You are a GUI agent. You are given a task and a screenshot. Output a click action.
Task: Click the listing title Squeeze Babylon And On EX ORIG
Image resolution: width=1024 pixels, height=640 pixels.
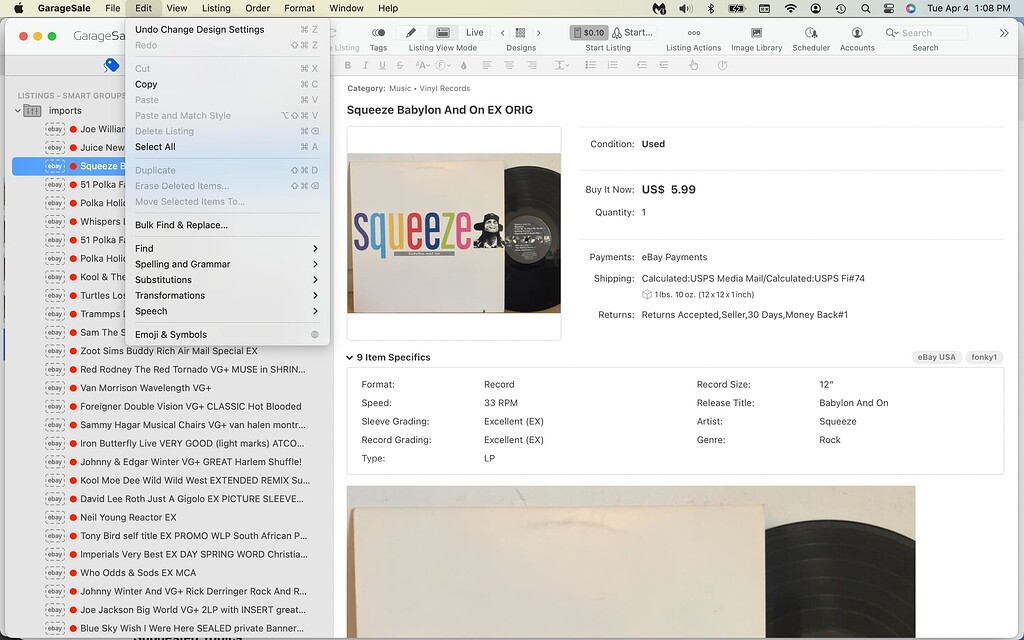pos(440,110)
